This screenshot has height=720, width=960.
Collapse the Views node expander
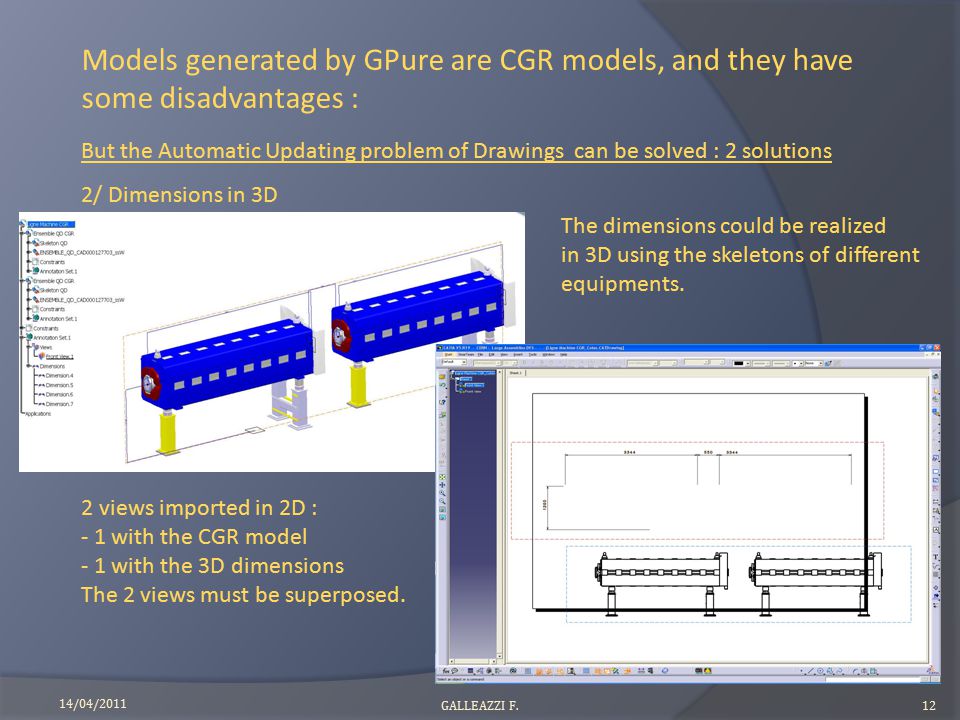28,347
